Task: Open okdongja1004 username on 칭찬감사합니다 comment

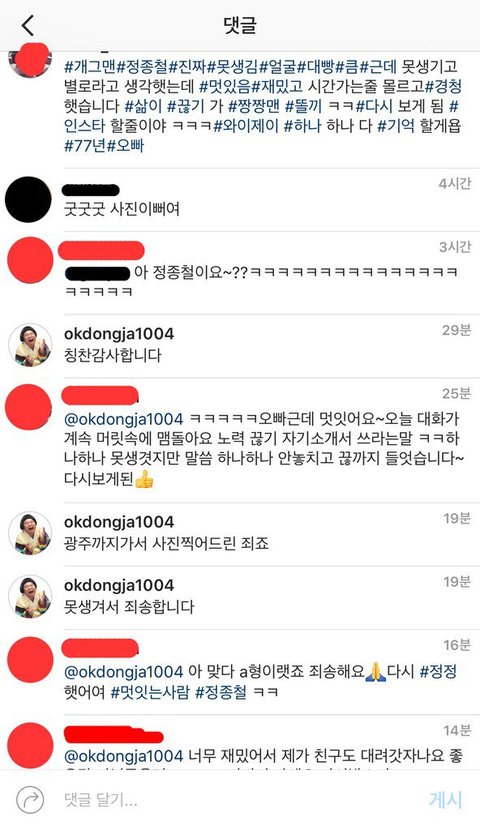Action: point(119,334)
